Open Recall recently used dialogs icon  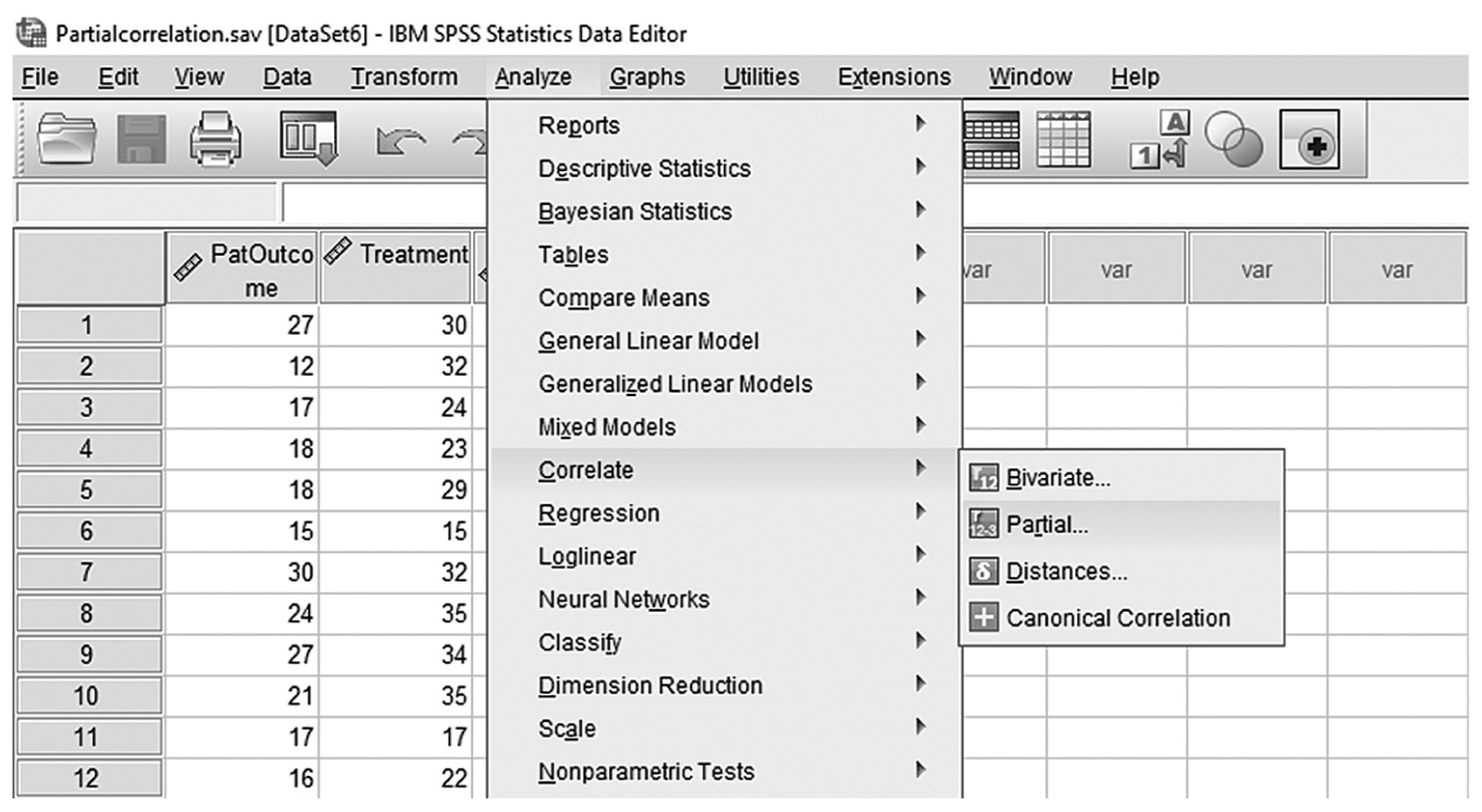tap(309, 139)
